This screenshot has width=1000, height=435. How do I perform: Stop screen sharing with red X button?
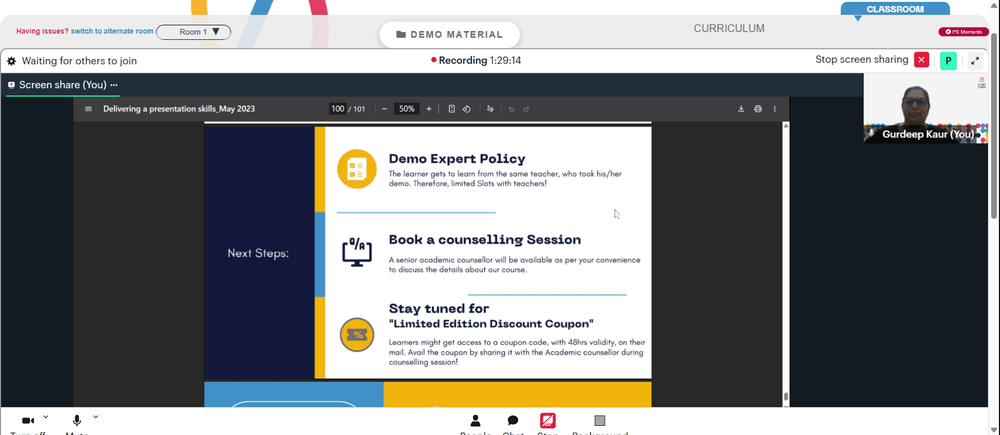click(922, 61)
